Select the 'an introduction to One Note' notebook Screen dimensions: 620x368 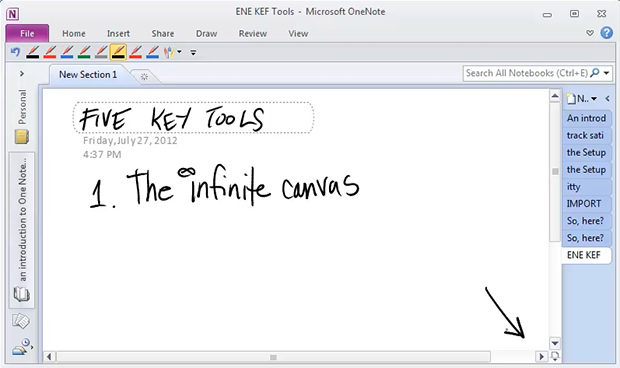22,230
